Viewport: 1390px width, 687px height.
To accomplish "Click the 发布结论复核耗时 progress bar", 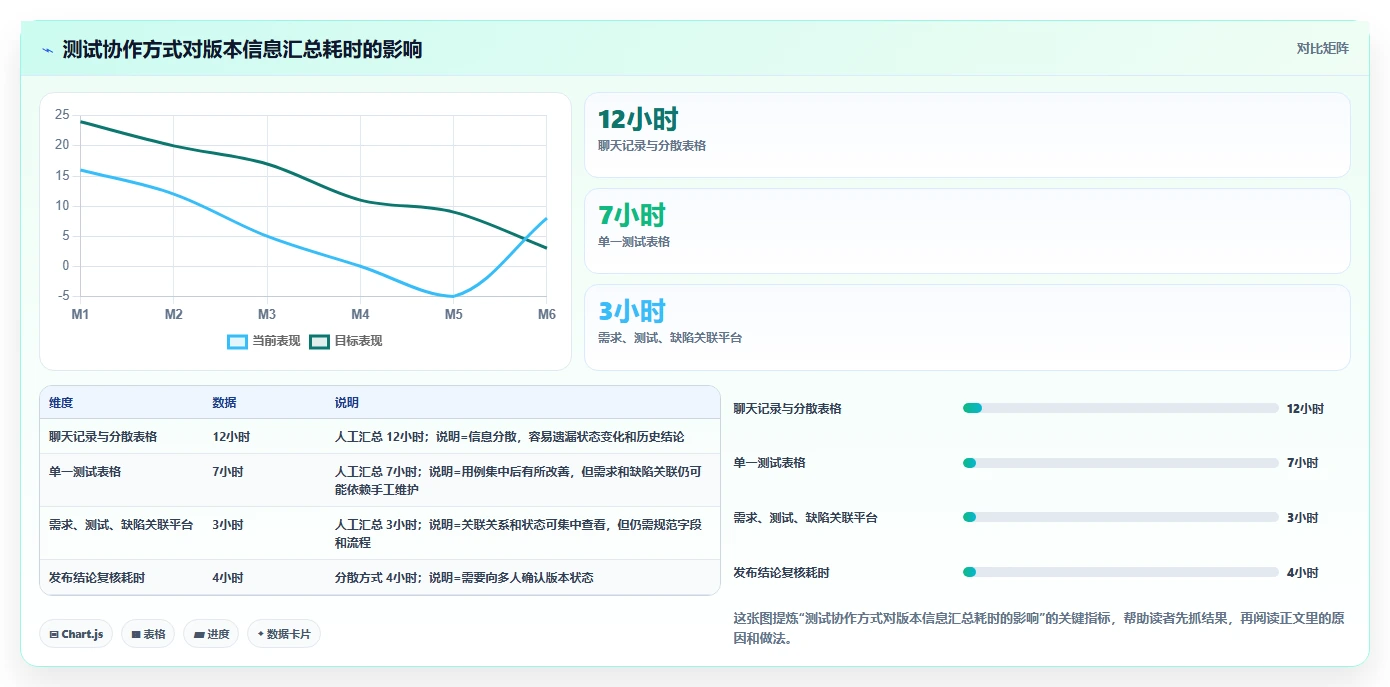I will [1120, 572].
